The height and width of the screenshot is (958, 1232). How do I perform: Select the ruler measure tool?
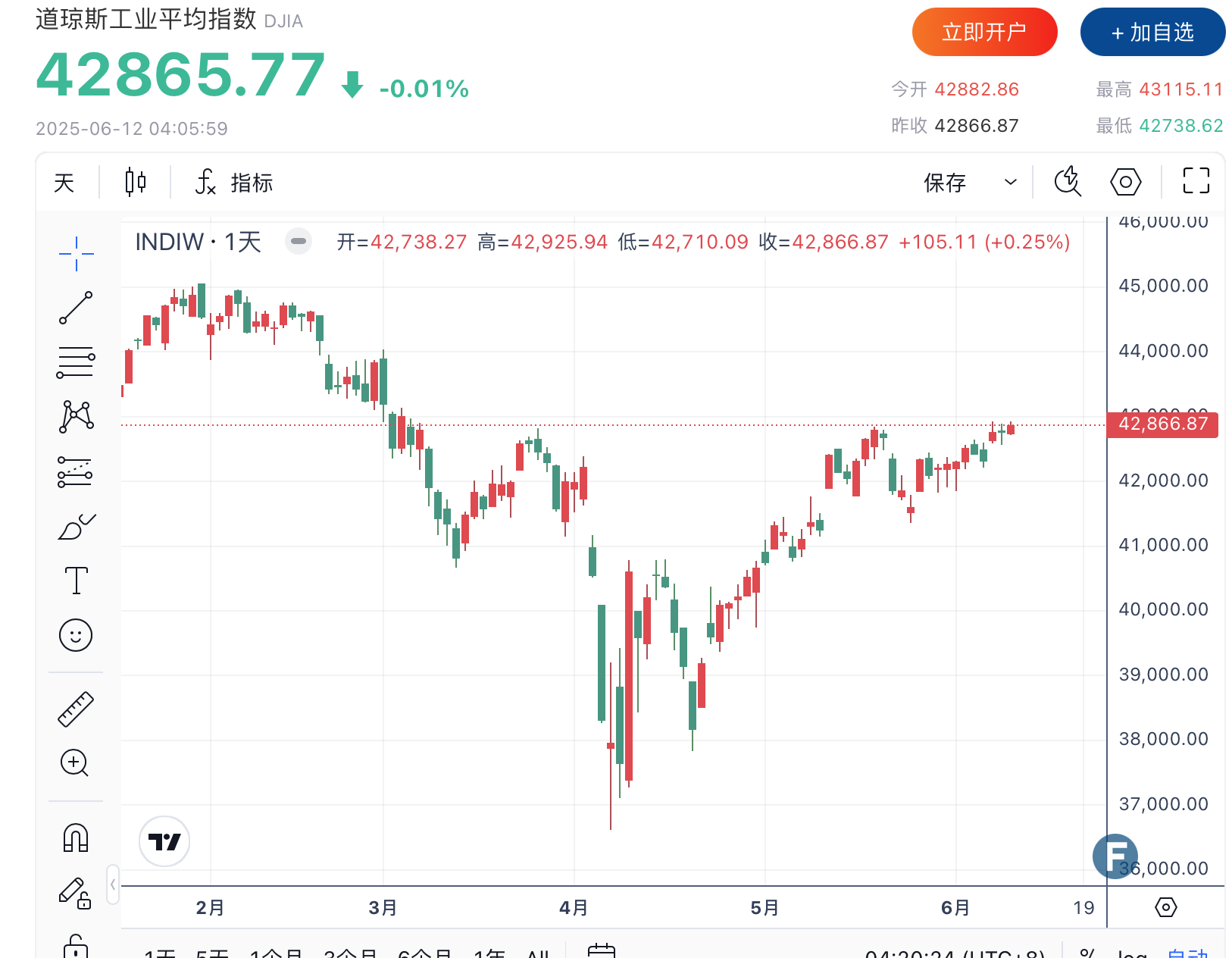[76, 709]
